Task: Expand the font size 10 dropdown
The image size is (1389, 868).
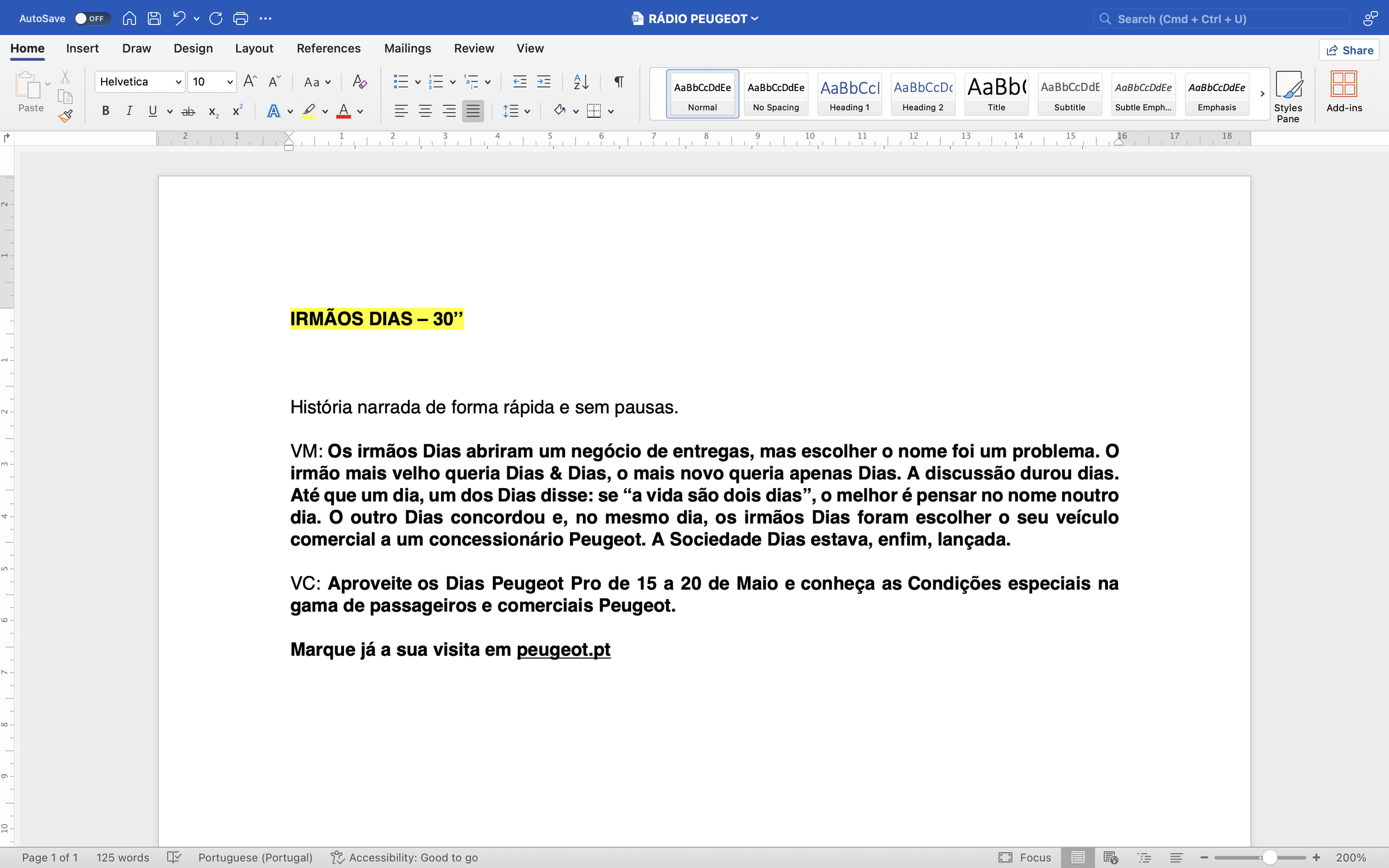Action: click(x=229, y=82)
